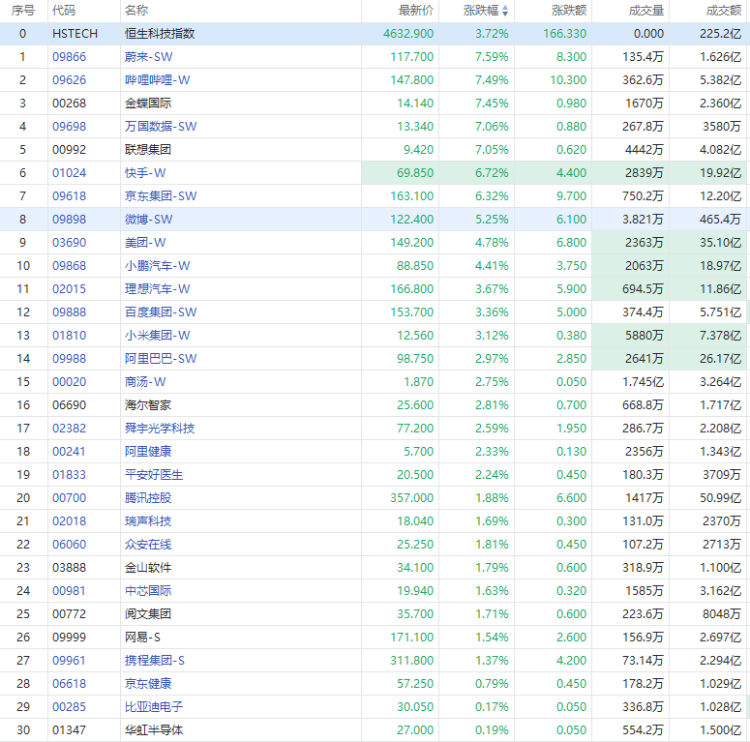Image resolution: width=750 pixels, height=742 pixels.
Task: Click price 171.100 of 网易-S
Action: (x=412, y=637)
